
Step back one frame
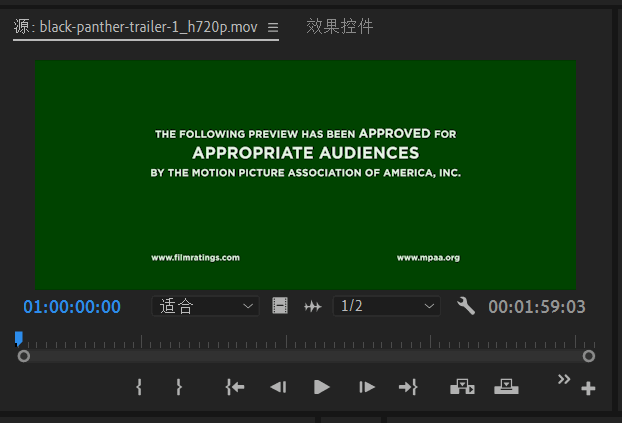point(278,387)
